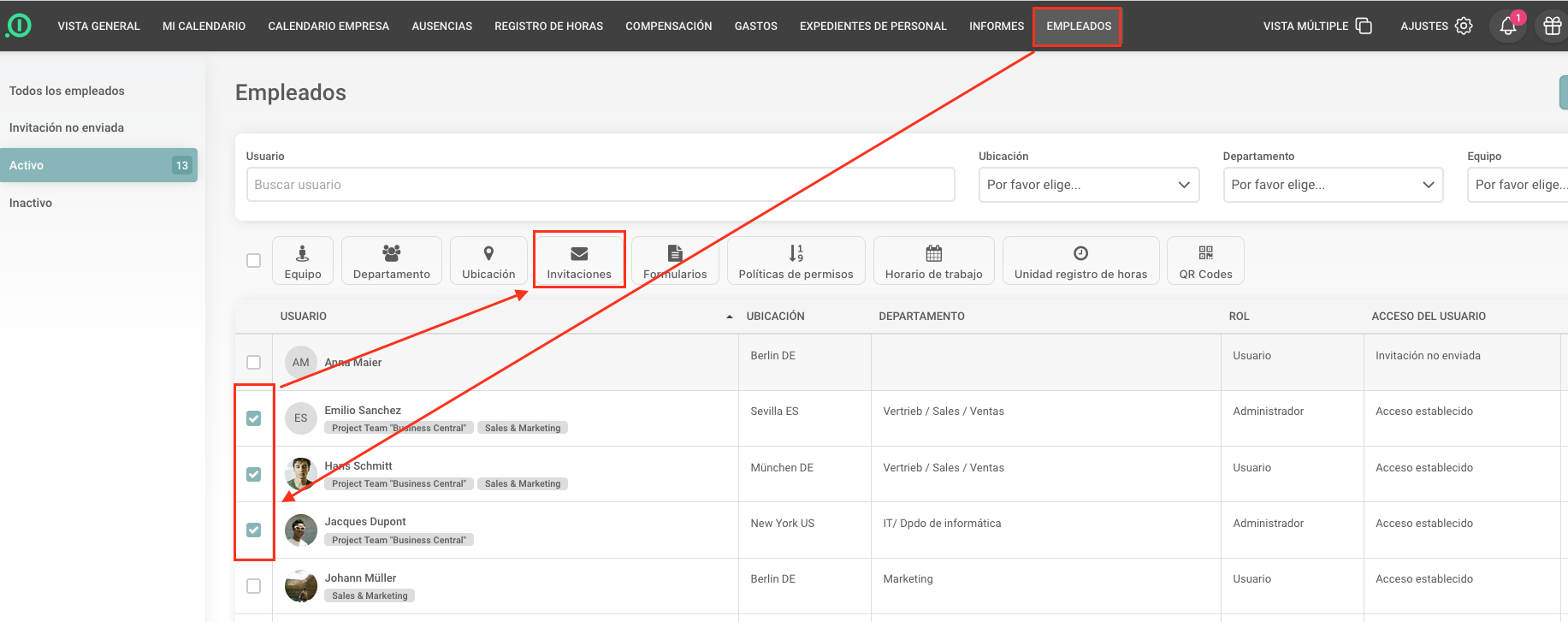The height and width of the screenshot is (622, 1568).
Task: Click the Buscar usuario search field
Action: pyautogui.click(x=600, y=185)
